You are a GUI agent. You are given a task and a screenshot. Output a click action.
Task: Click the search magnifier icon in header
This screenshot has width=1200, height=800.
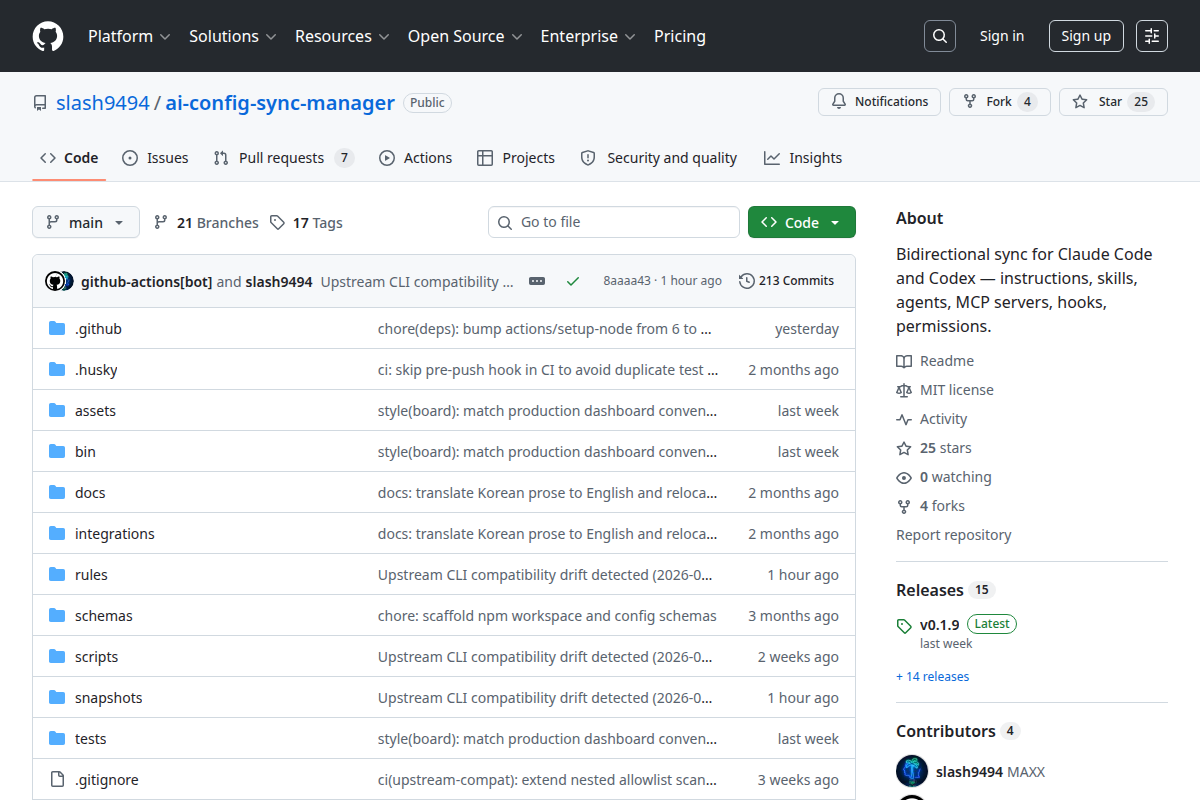(939, 36)
